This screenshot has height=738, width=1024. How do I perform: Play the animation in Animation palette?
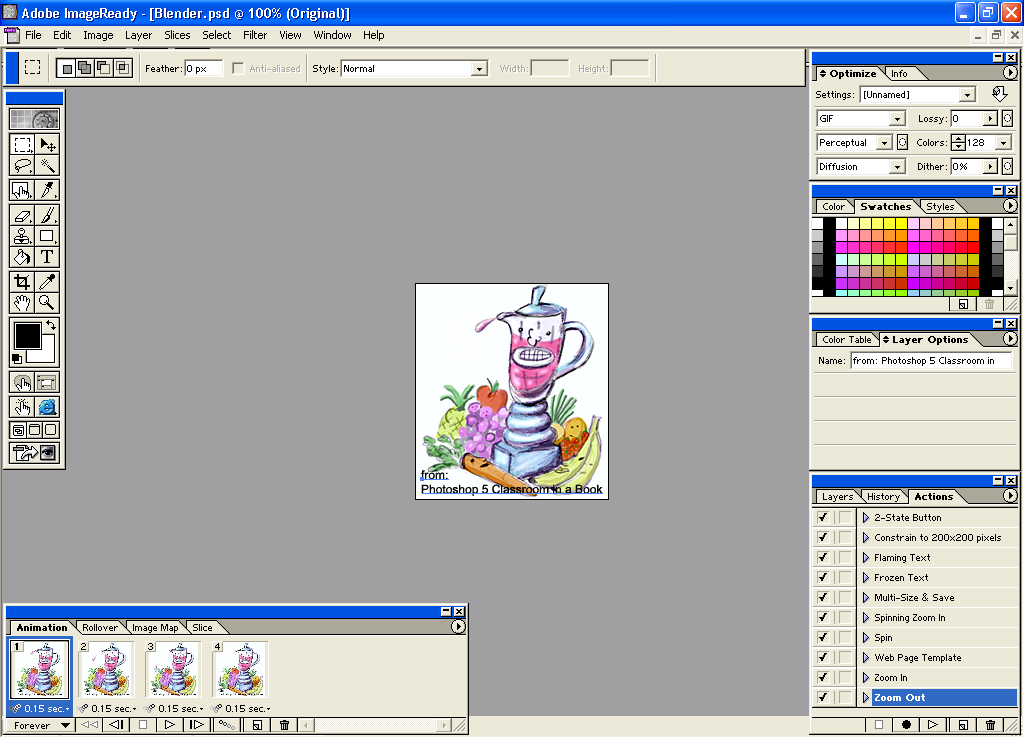(x=169, y=724)
